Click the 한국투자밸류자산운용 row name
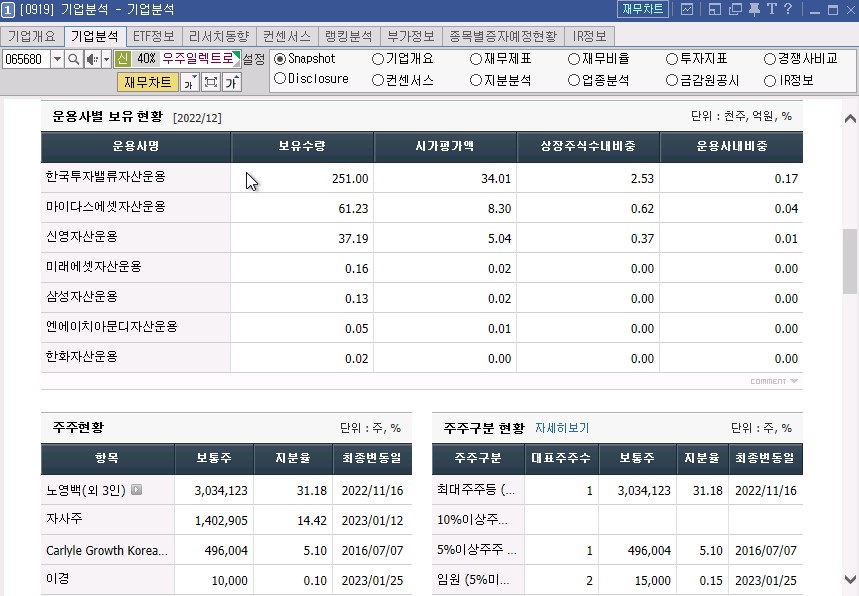 (106, 177)
